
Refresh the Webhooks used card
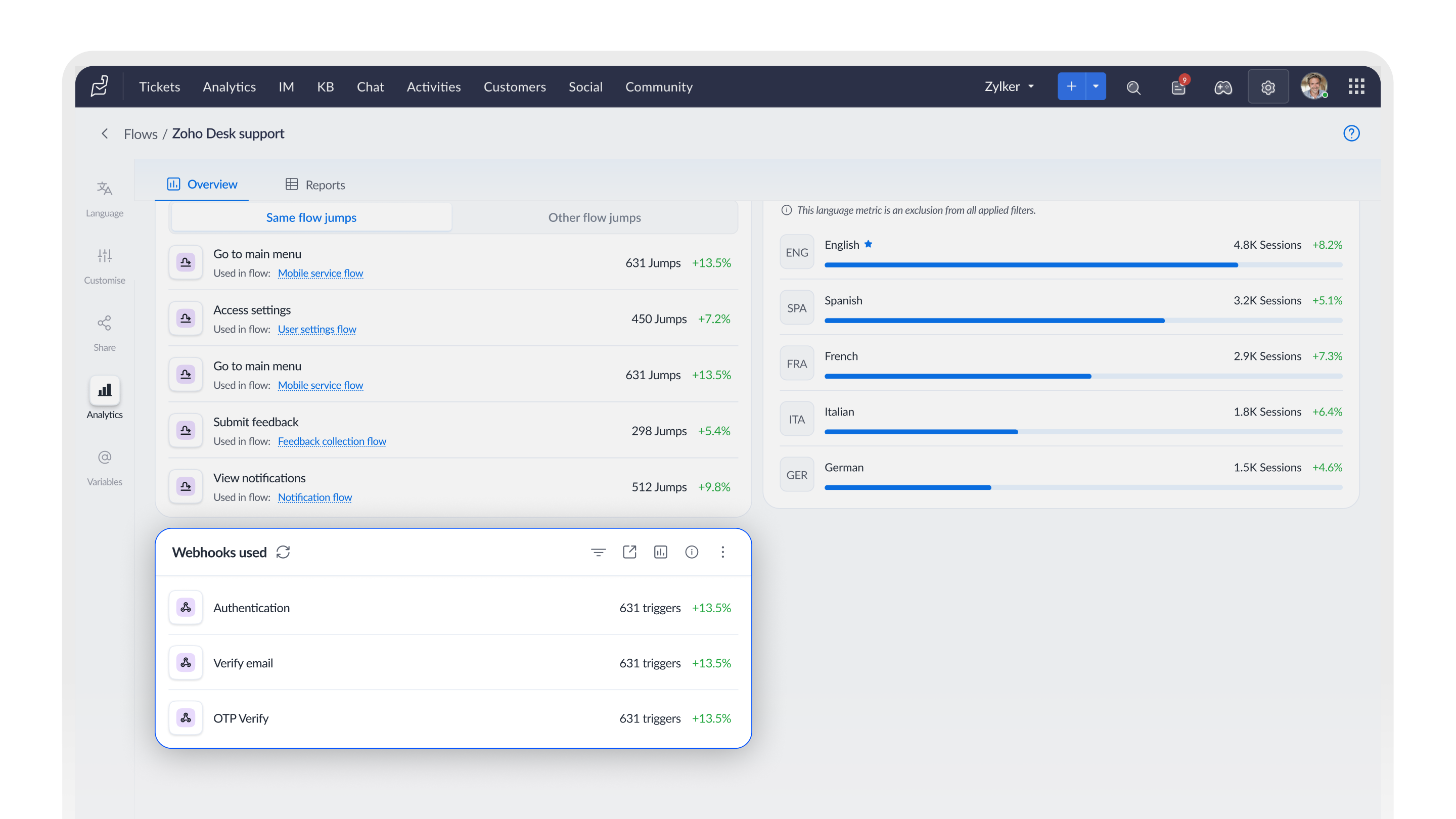tap(283, 552)
